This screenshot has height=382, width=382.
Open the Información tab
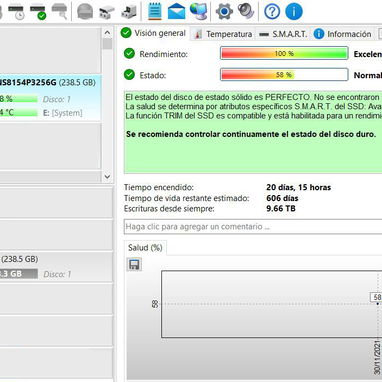[343, 34]
